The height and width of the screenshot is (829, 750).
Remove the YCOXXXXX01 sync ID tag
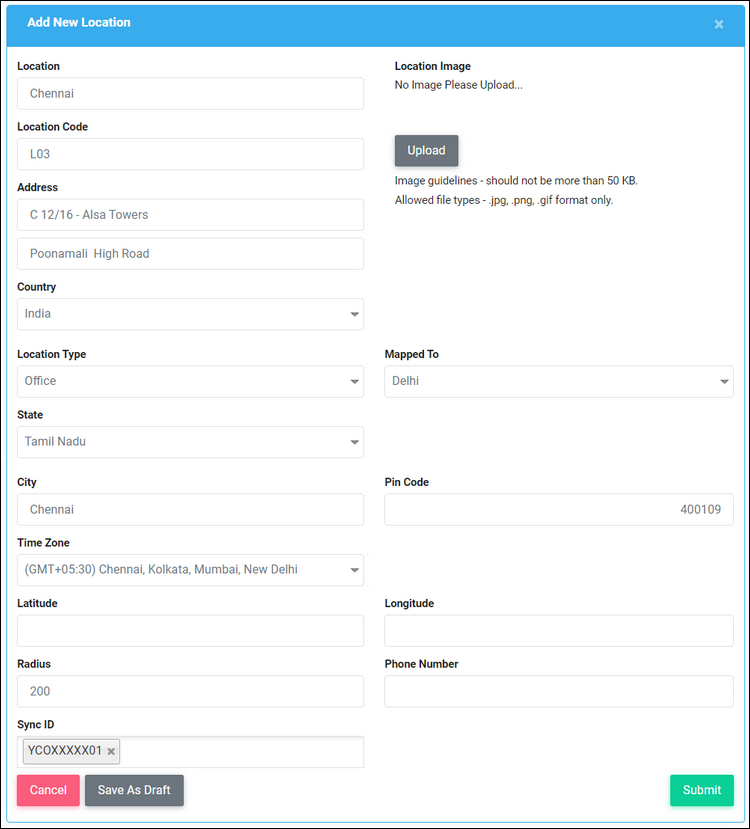pyautogui.click(x=112, y=751)
